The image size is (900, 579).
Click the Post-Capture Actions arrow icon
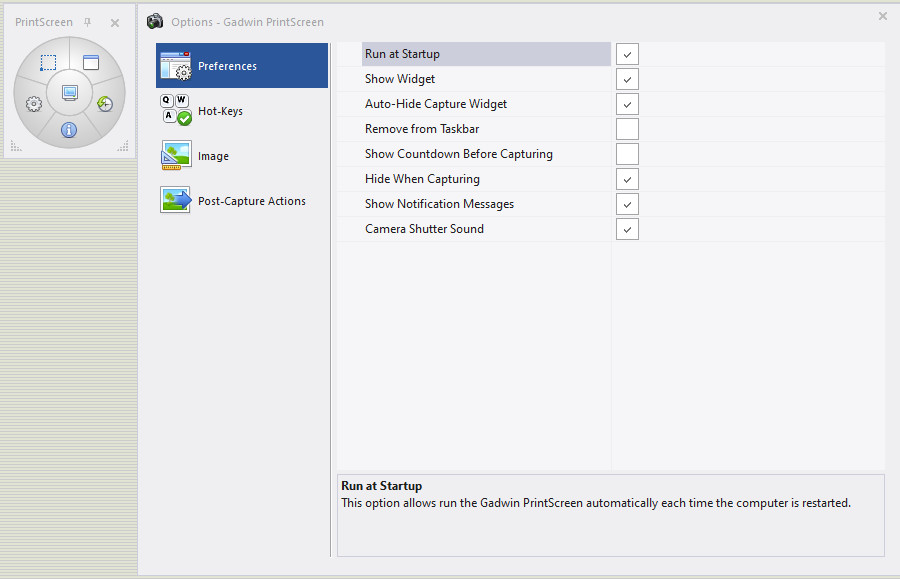click(176, 200)
